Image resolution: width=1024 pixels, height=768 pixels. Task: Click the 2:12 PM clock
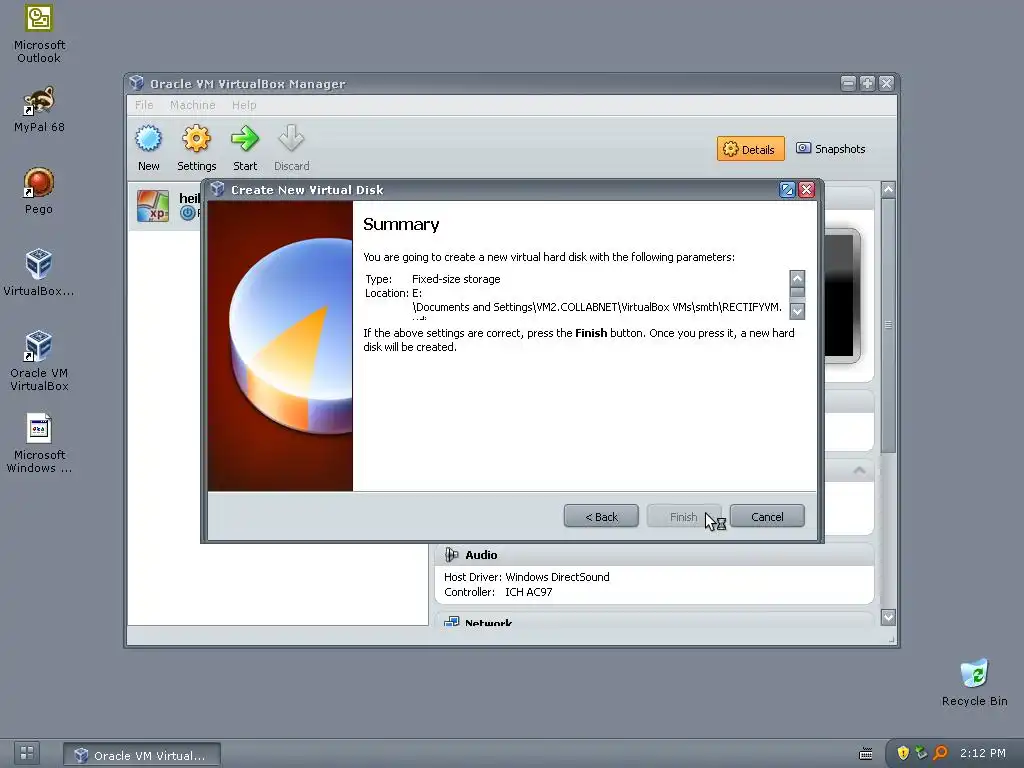[983, 753]
